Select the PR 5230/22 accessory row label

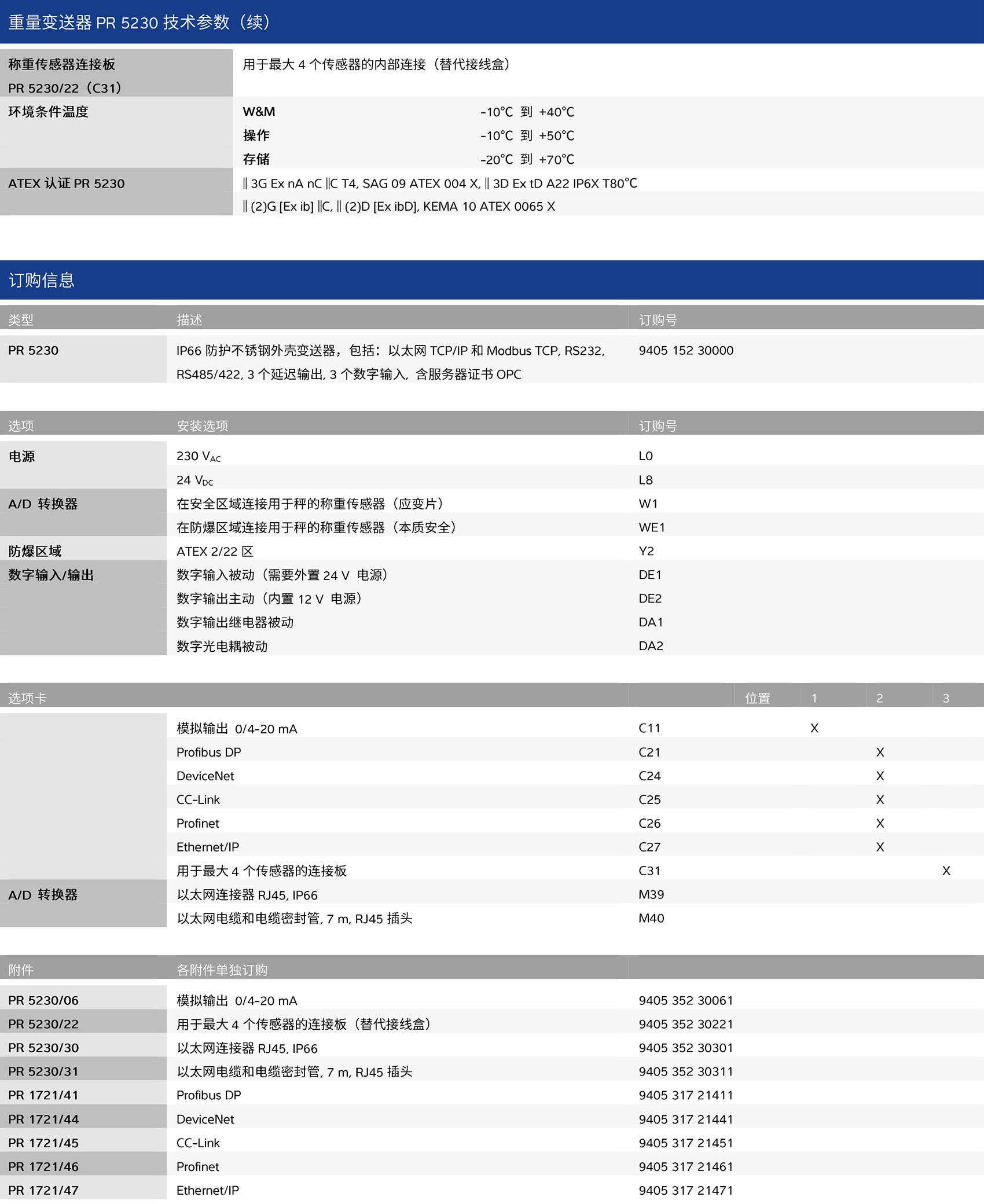[43, 1024]
